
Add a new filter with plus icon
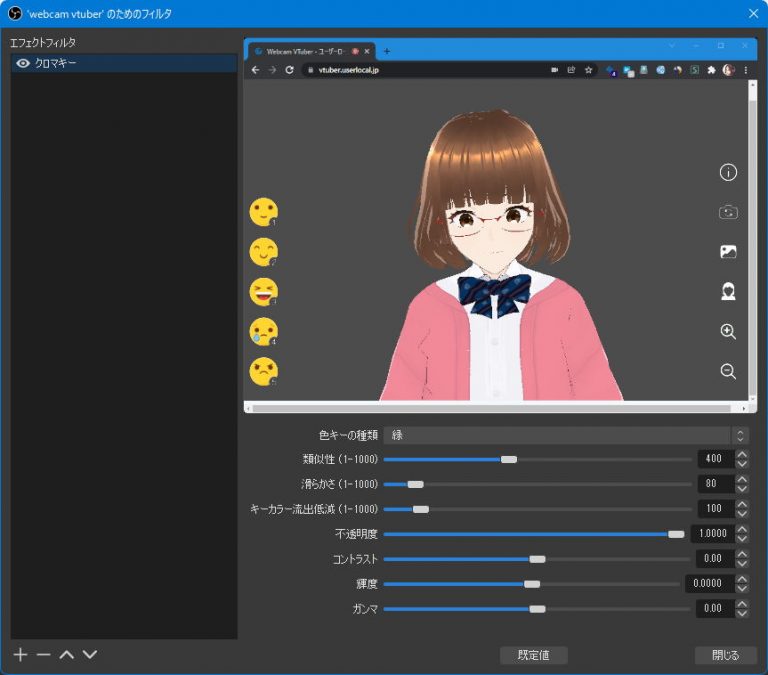point(21,654)
